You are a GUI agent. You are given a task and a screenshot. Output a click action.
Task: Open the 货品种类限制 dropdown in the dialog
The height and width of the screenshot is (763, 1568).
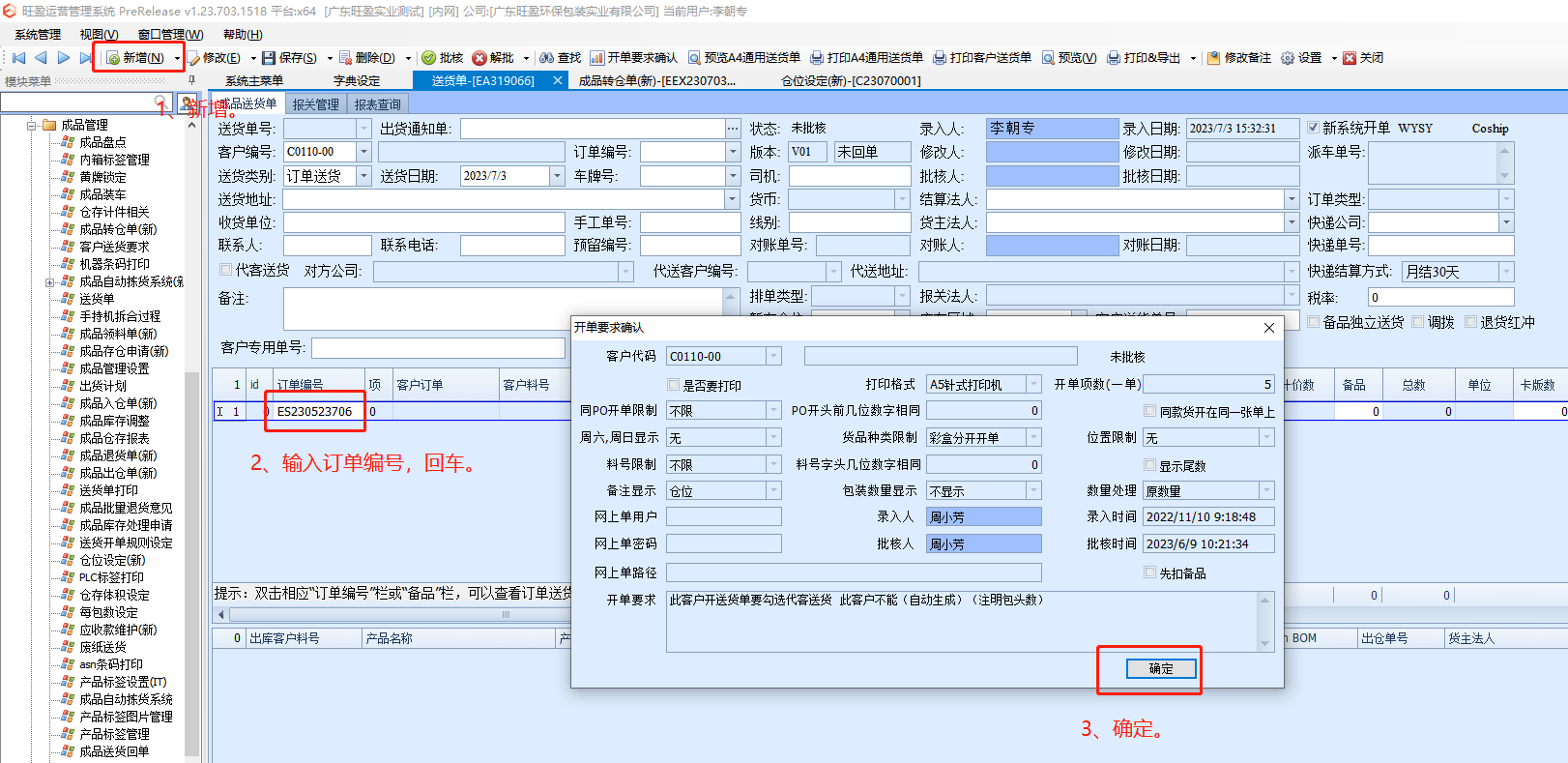tap(1033, 438)
